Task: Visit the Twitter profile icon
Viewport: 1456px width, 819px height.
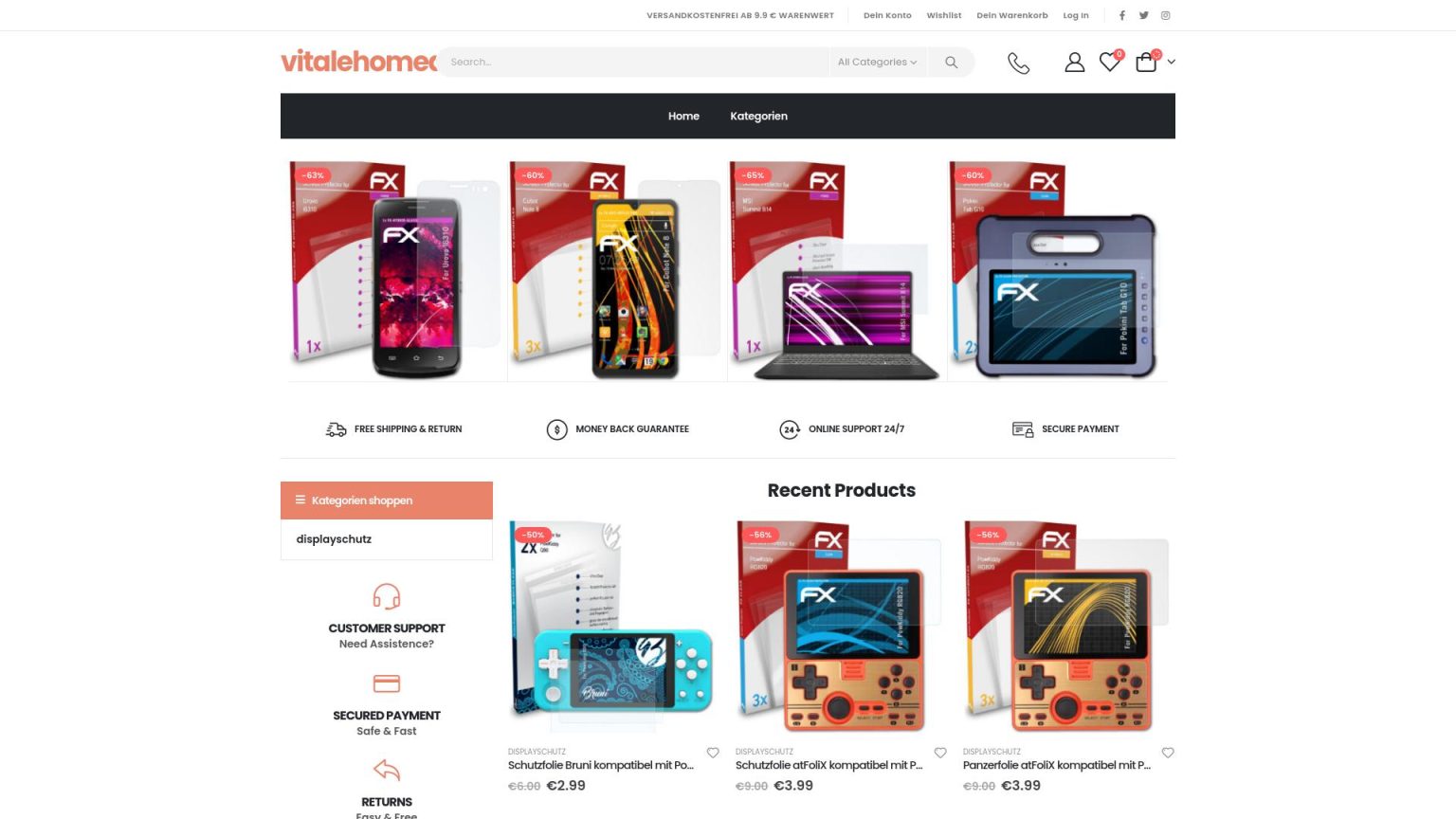Action: pyautogui.click(x=1144, y=15)
